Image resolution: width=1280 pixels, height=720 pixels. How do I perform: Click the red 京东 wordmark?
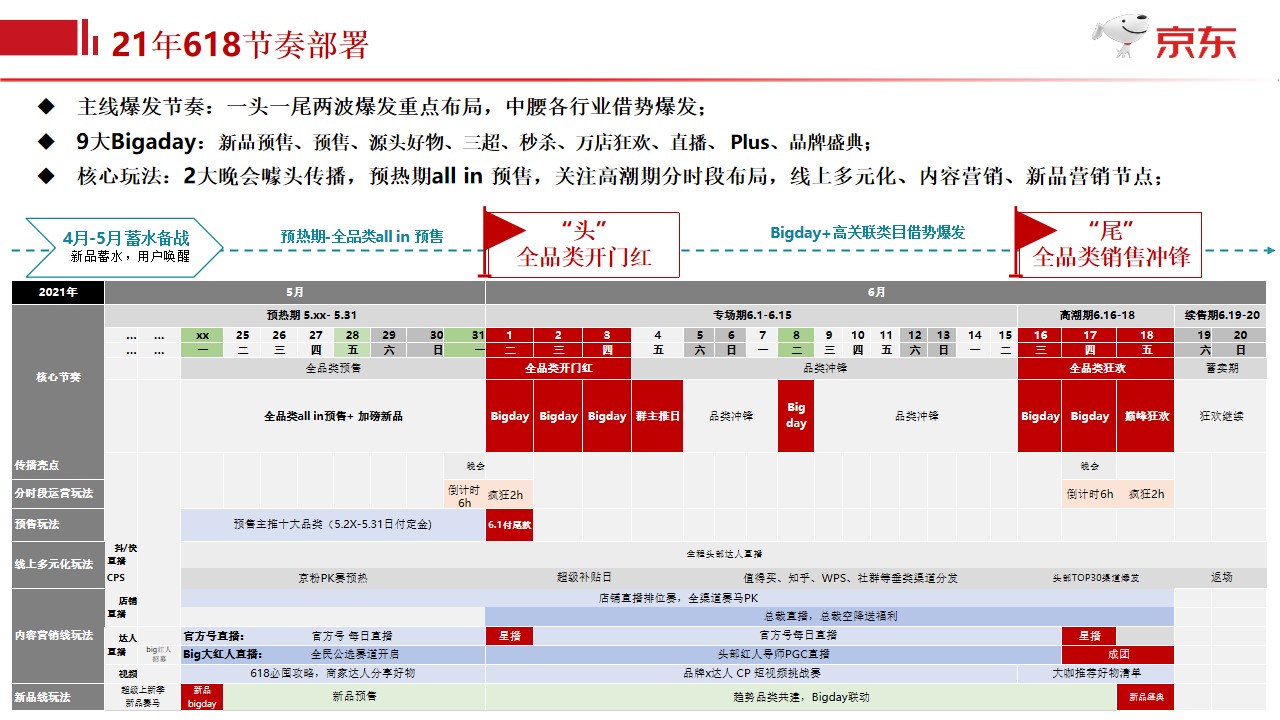[x=1196, y=42]
